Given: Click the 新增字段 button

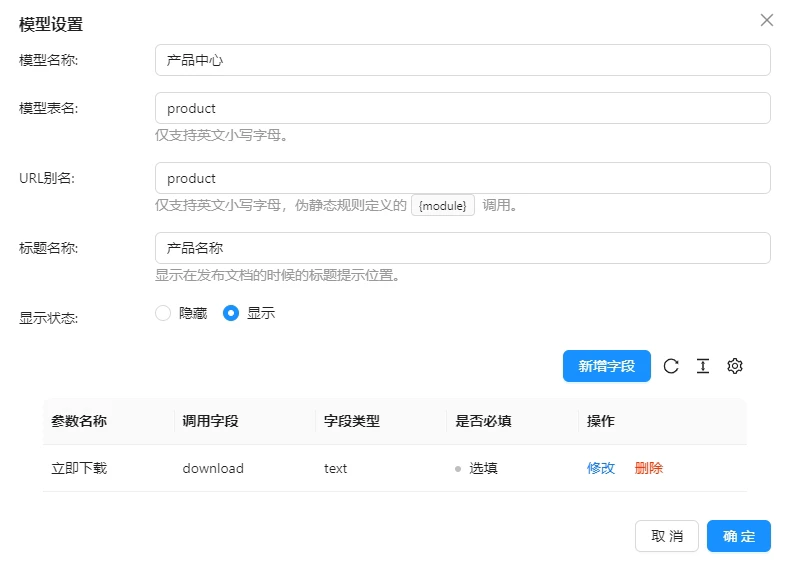Looking at the screenshot, I should click(x=607, y=366).
